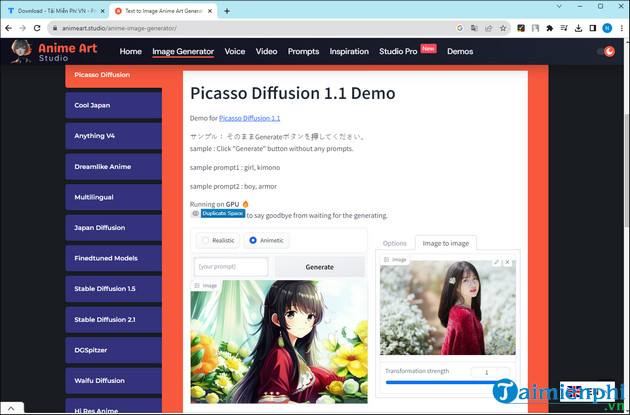Select the Stable Diffusion 1.5 model
This screenshot has width=630, height=415.
(x=114, y=288)
